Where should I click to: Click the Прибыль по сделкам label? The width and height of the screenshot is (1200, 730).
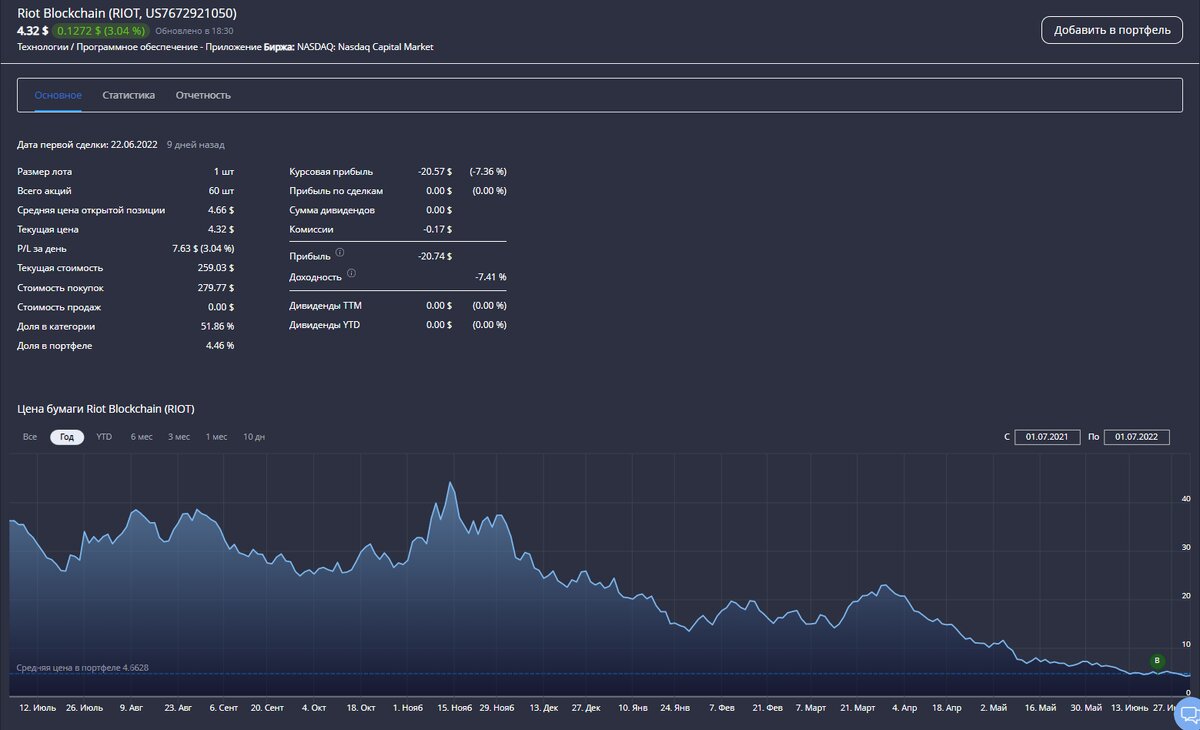[336, 191]
